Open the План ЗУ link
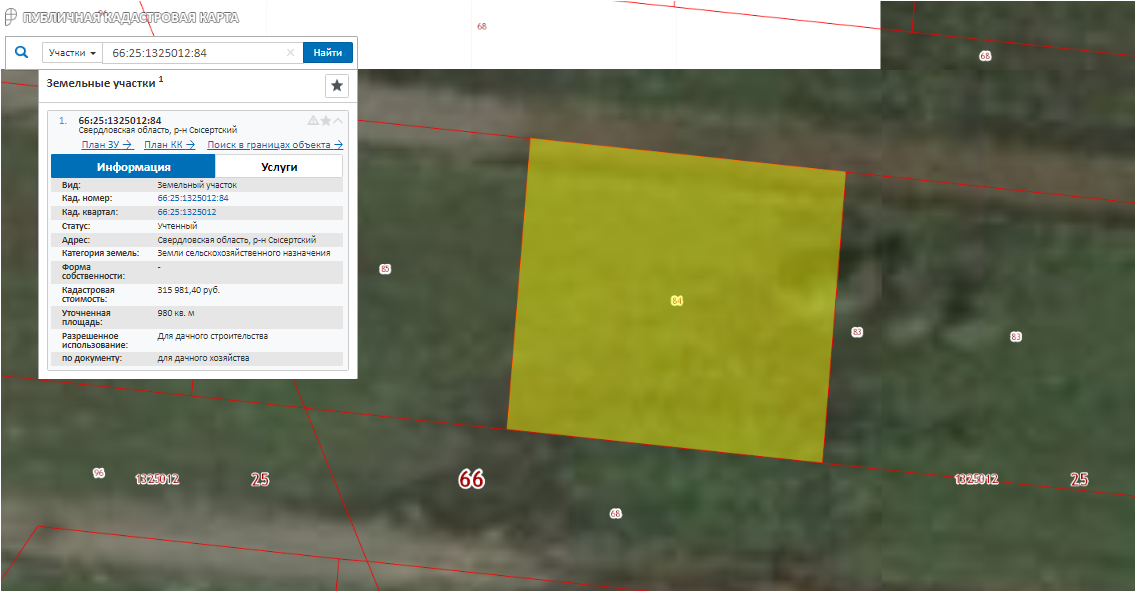This screenshot has height=592, width=1136. [106, 145]
